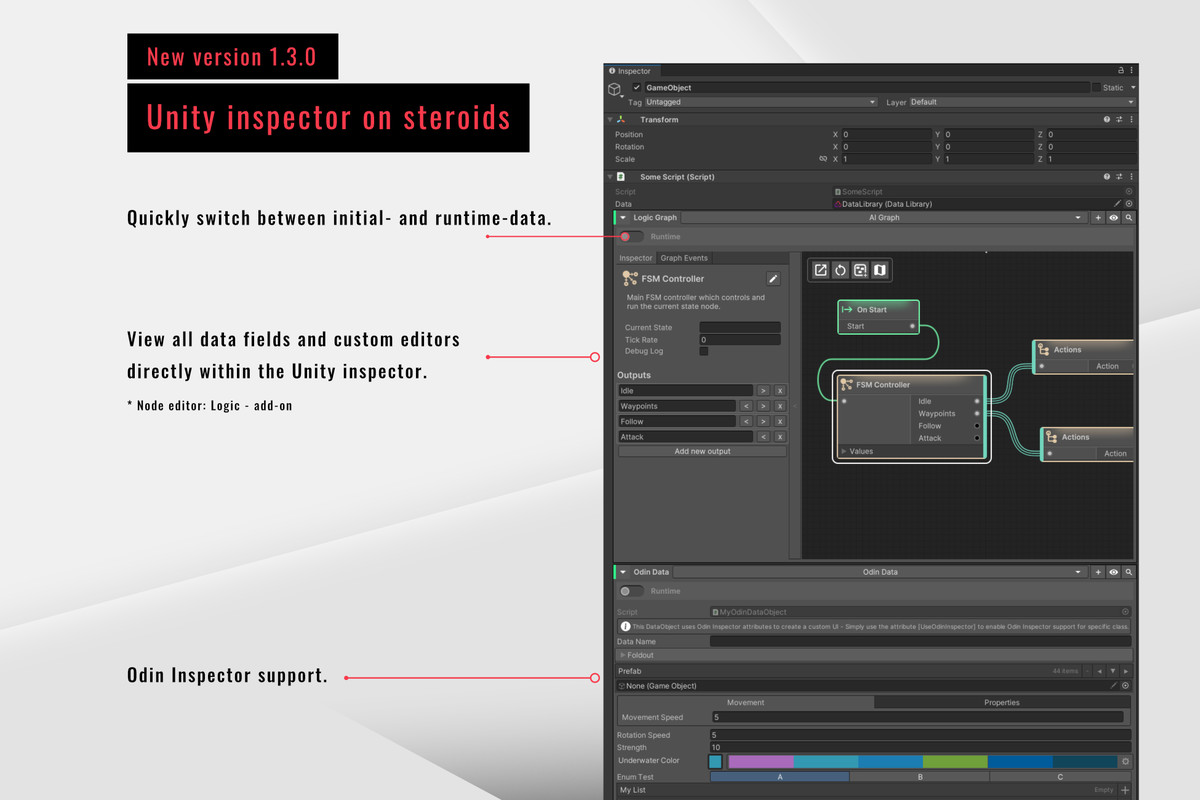Click the gear icon beside the Underwater Color palette

click(x=1125, y=762)
